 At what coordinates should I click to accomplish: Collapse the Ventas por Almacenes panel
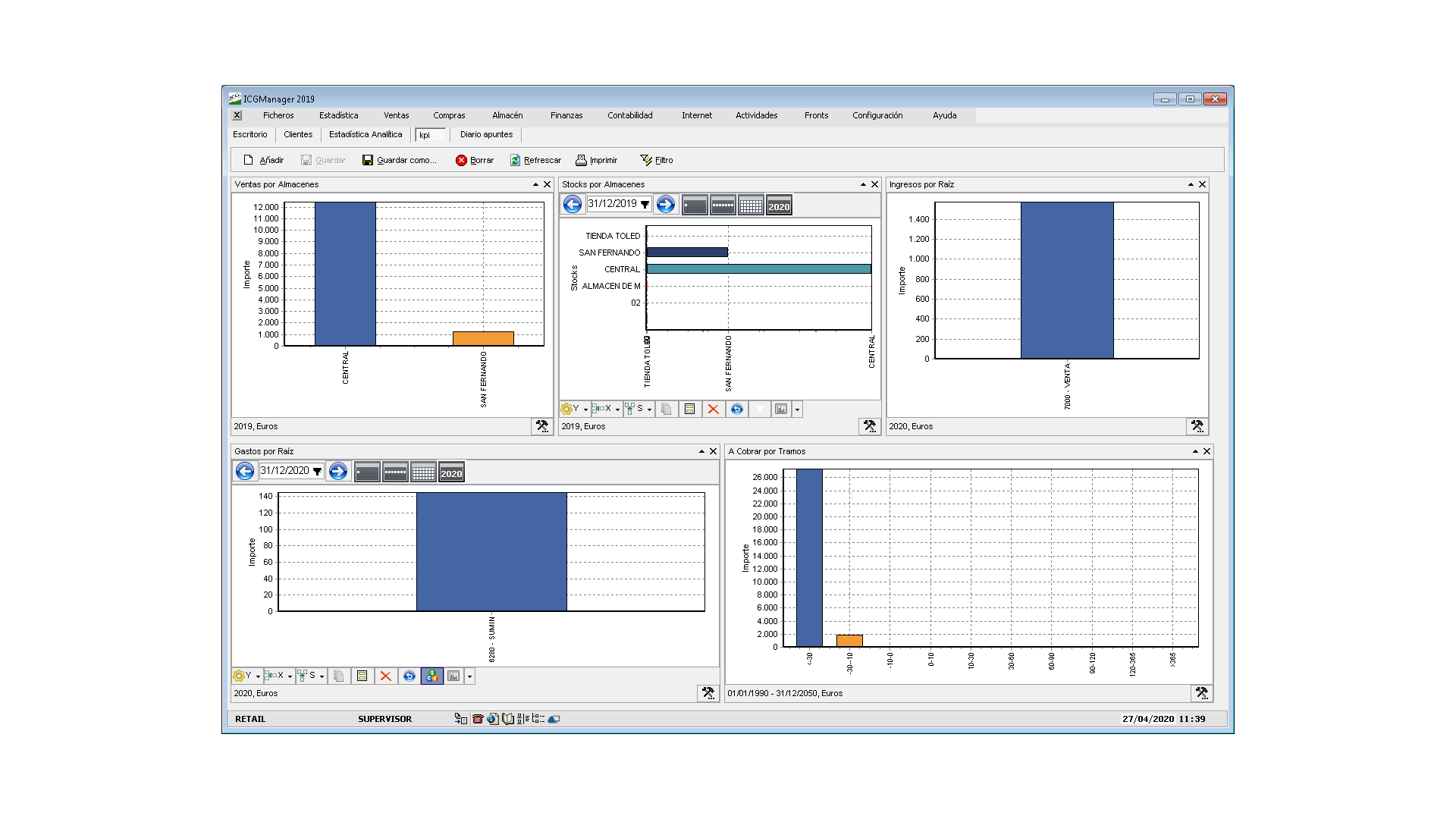(535, 184)
